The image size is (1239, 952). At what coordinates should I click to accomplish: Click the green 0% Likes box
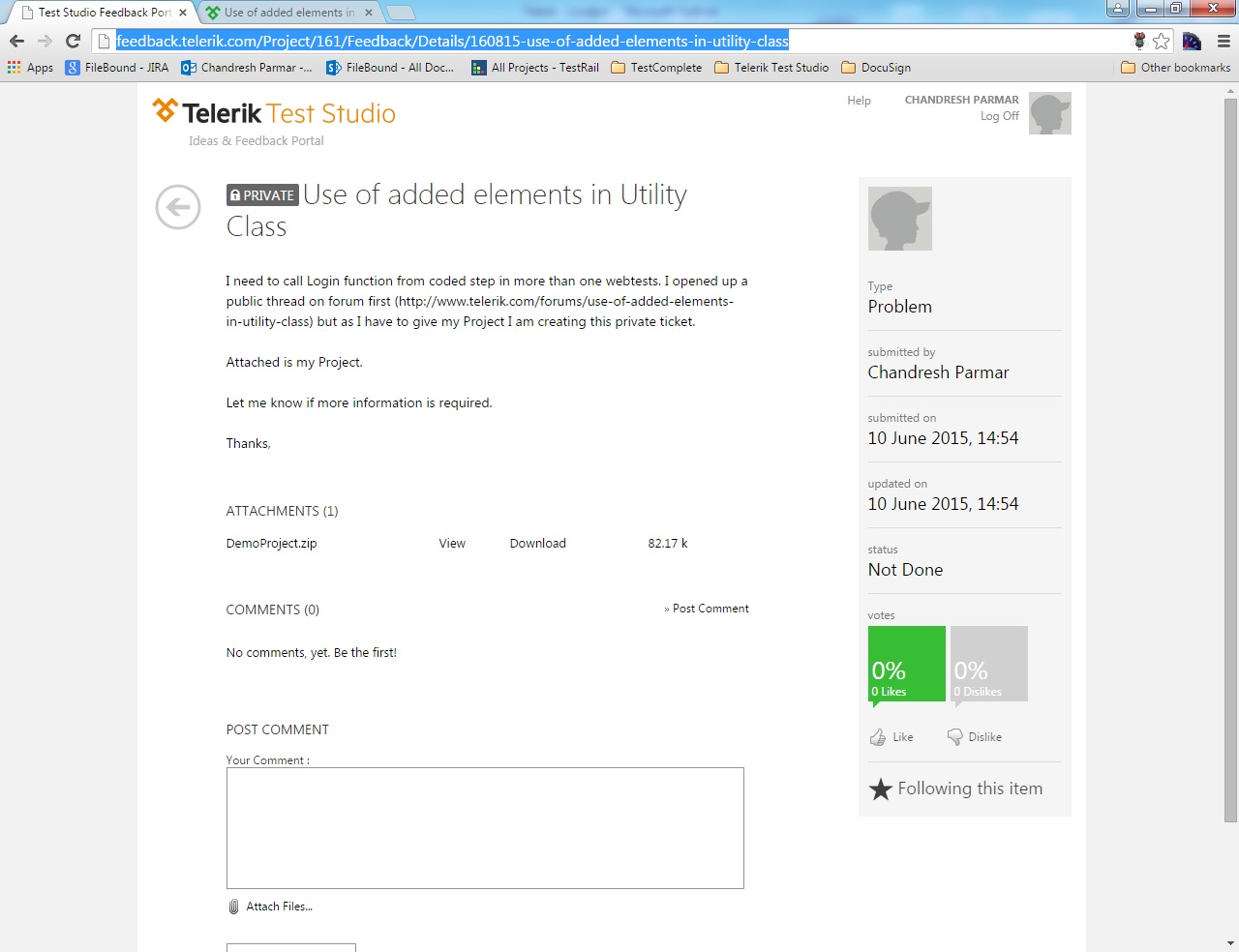(906, 664)
